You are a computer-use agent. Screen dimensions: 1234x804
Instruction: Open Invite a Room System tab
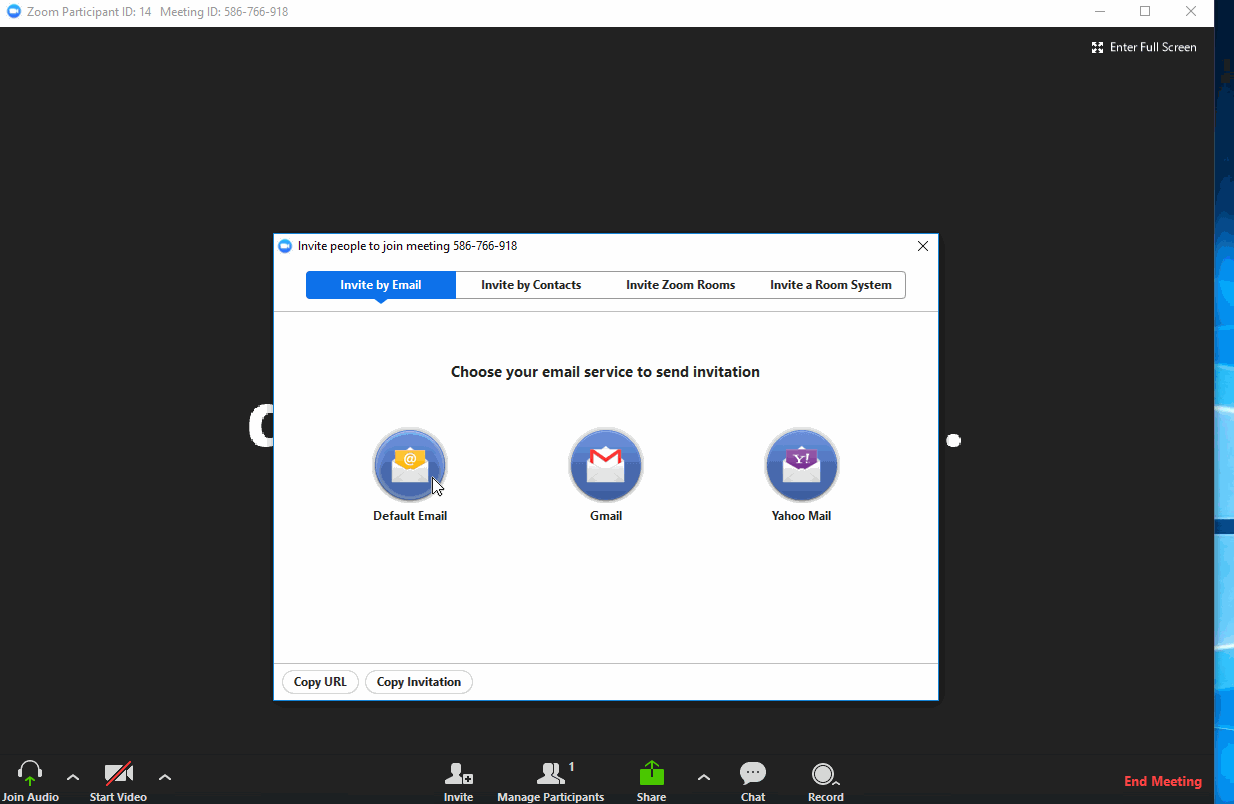pyautogui.click(x=830, y=285)
